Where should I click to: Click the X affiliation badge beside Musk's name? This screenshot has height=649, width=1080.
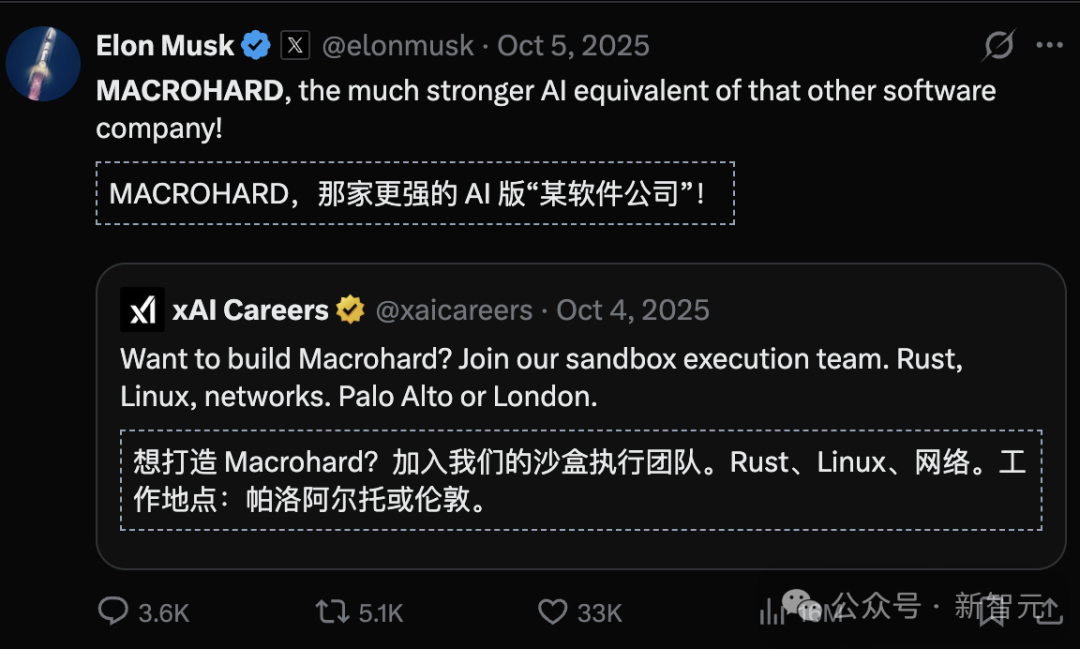(x=295, y=44)
